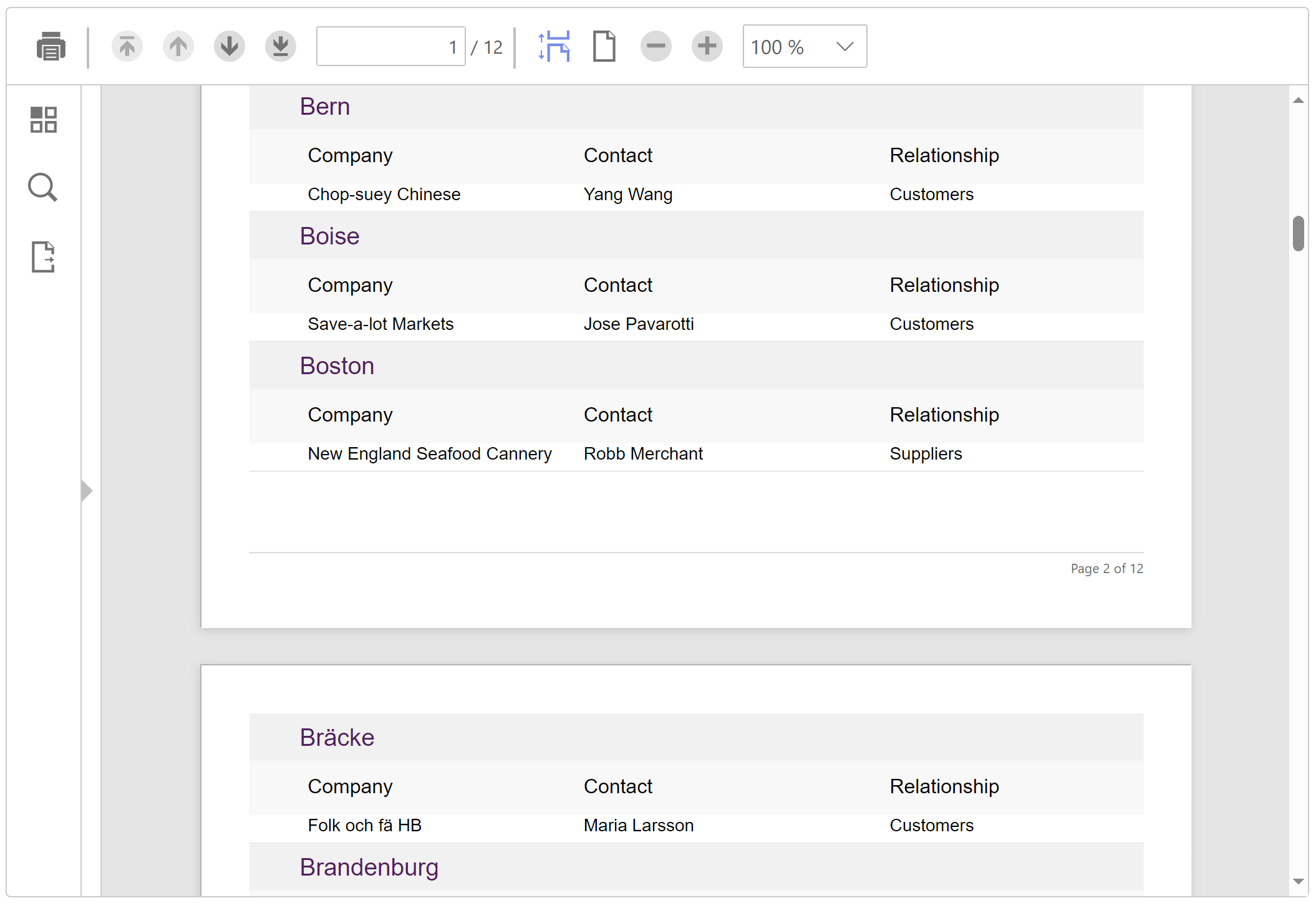Switch to single page view
The image size is (1316, 903).
tap(604, 47)
